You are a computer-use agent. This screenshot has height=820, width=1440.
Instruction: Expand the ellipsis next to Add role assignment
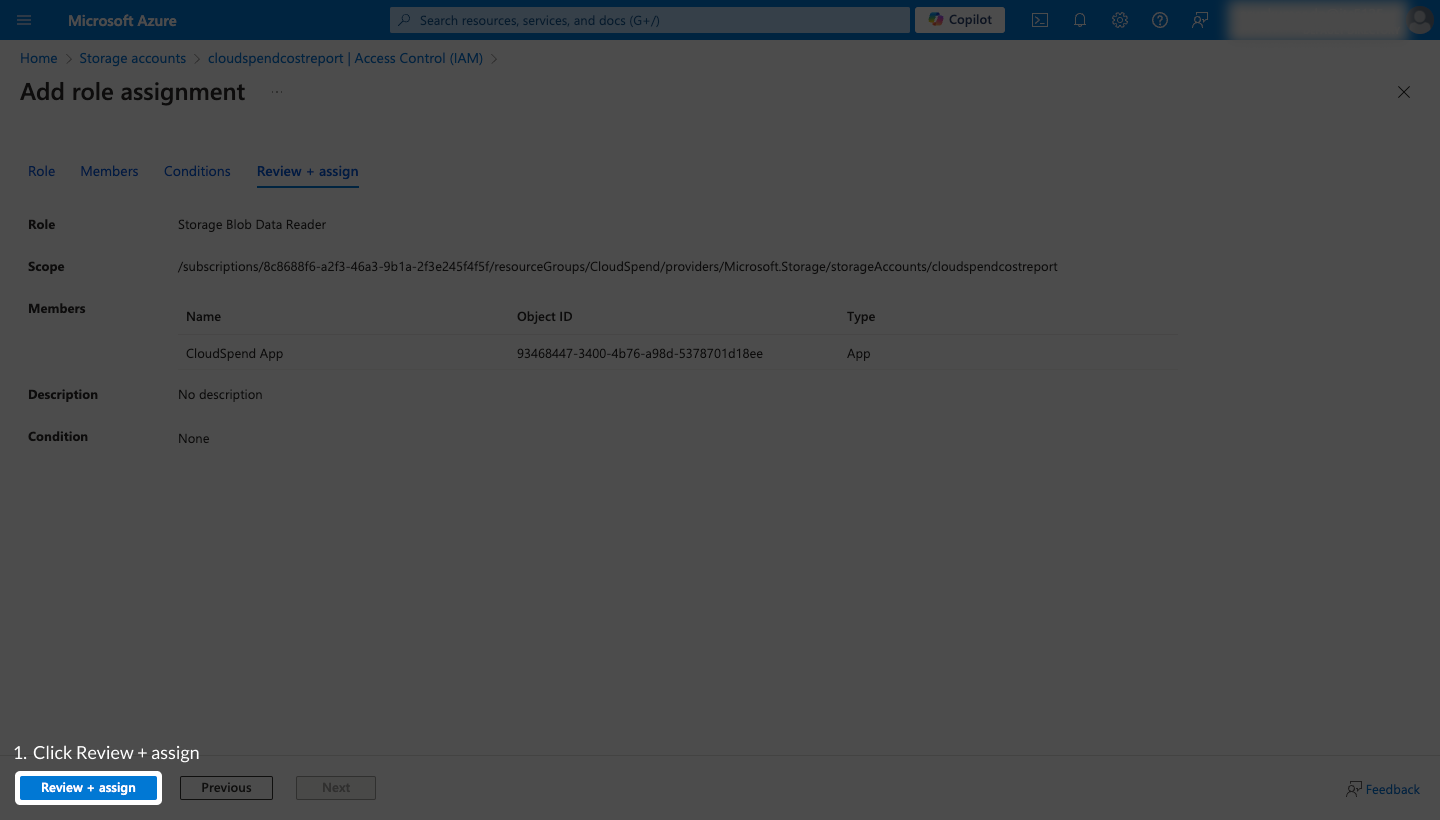pyautogui.click(x=276, y=91)
